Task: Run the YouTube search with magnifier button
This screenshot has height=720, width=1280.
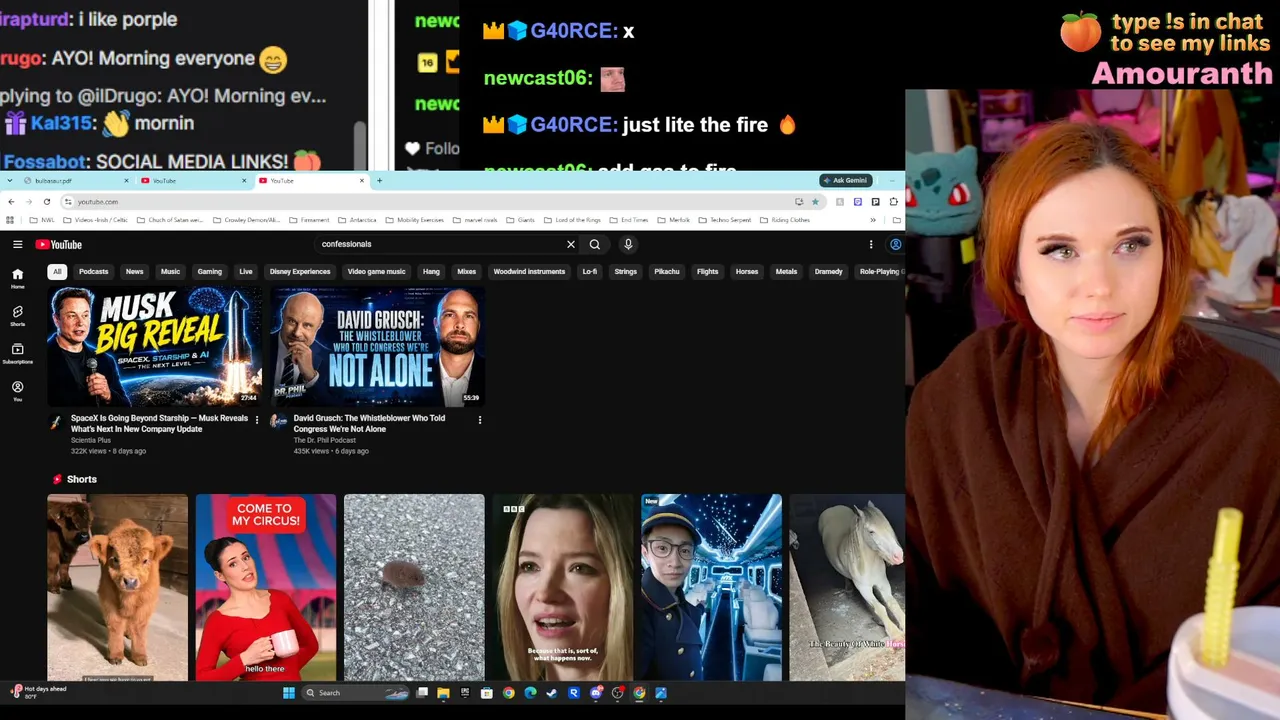Action: pos(595,244)
